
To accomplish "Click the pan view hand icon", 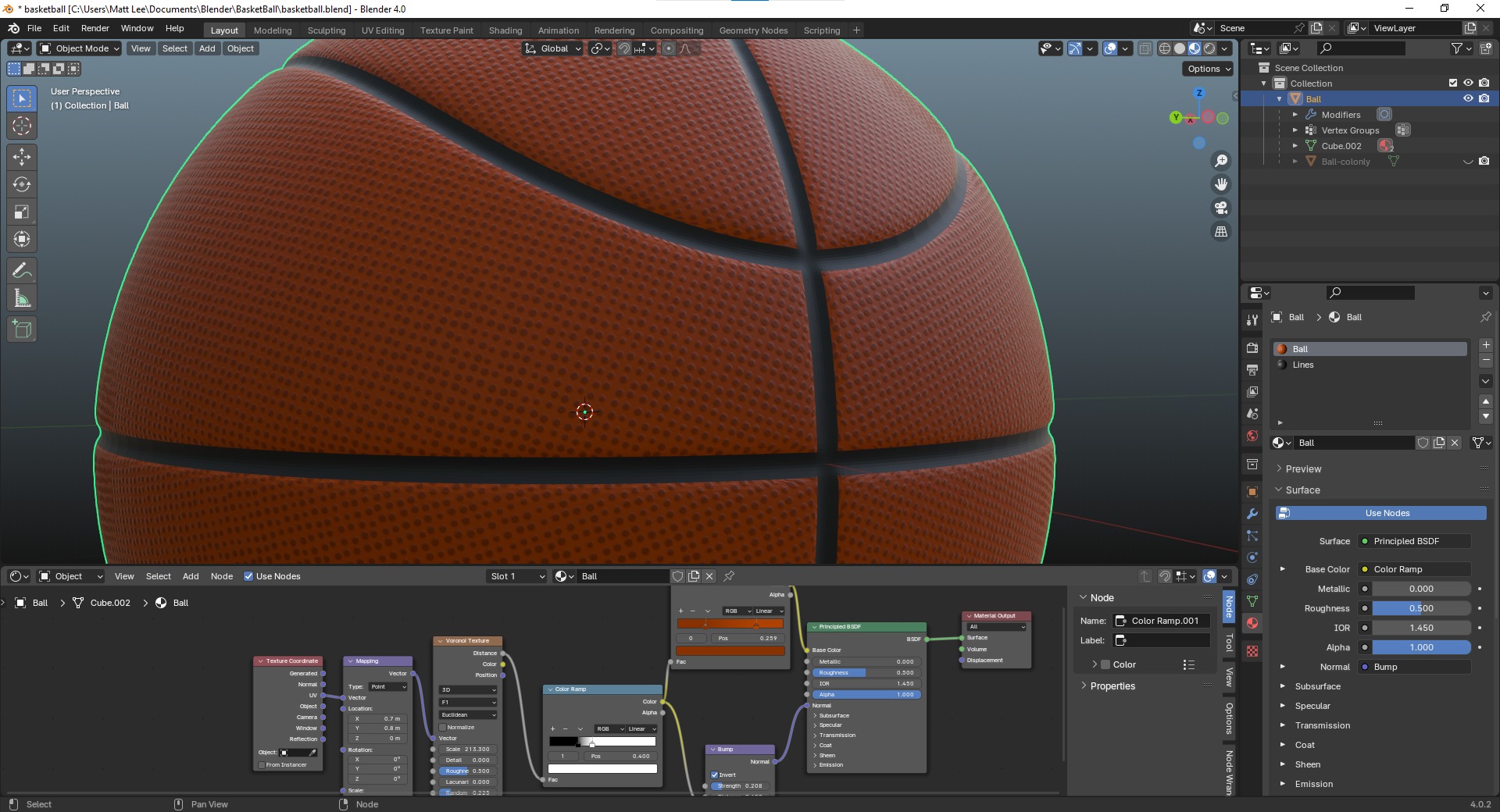I will (x=1221, y=184).
